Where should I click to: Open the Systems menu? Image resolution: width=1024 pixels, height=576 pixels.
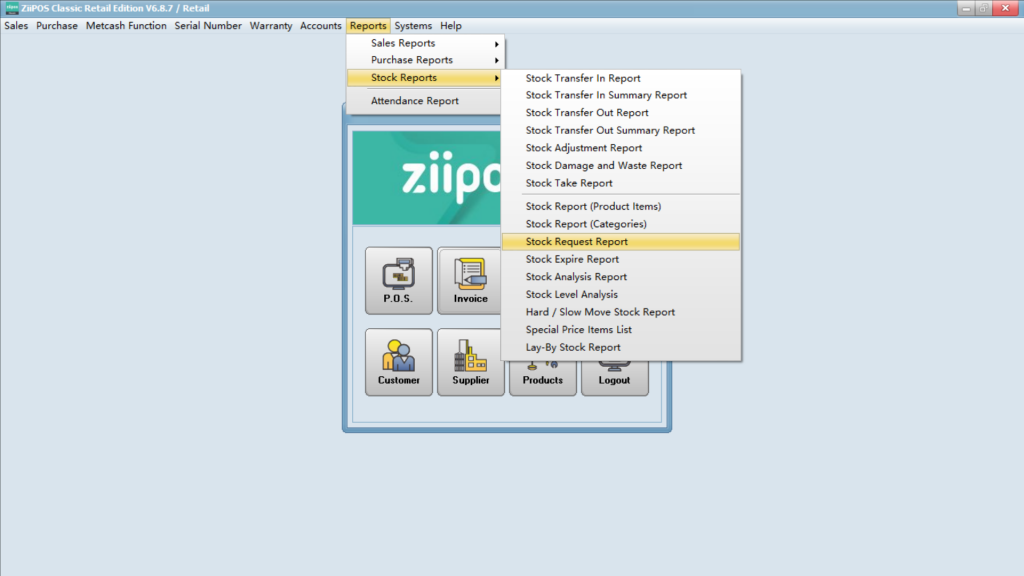click(413, 26)
